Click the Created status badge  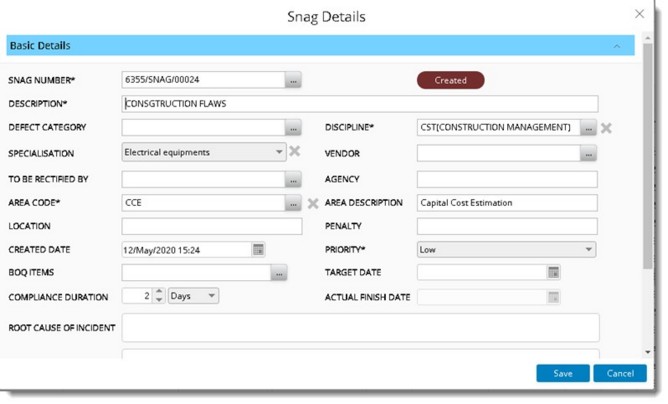[x=450, y=80]
